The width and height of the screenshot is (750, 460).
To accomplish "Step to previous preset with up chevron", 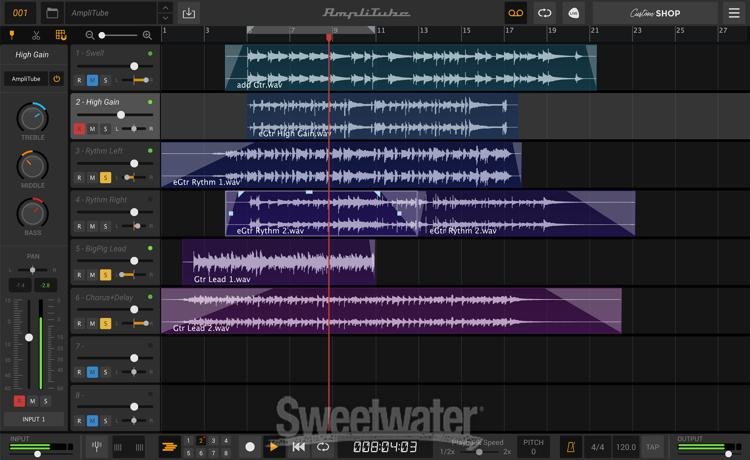I will point(165,8).
